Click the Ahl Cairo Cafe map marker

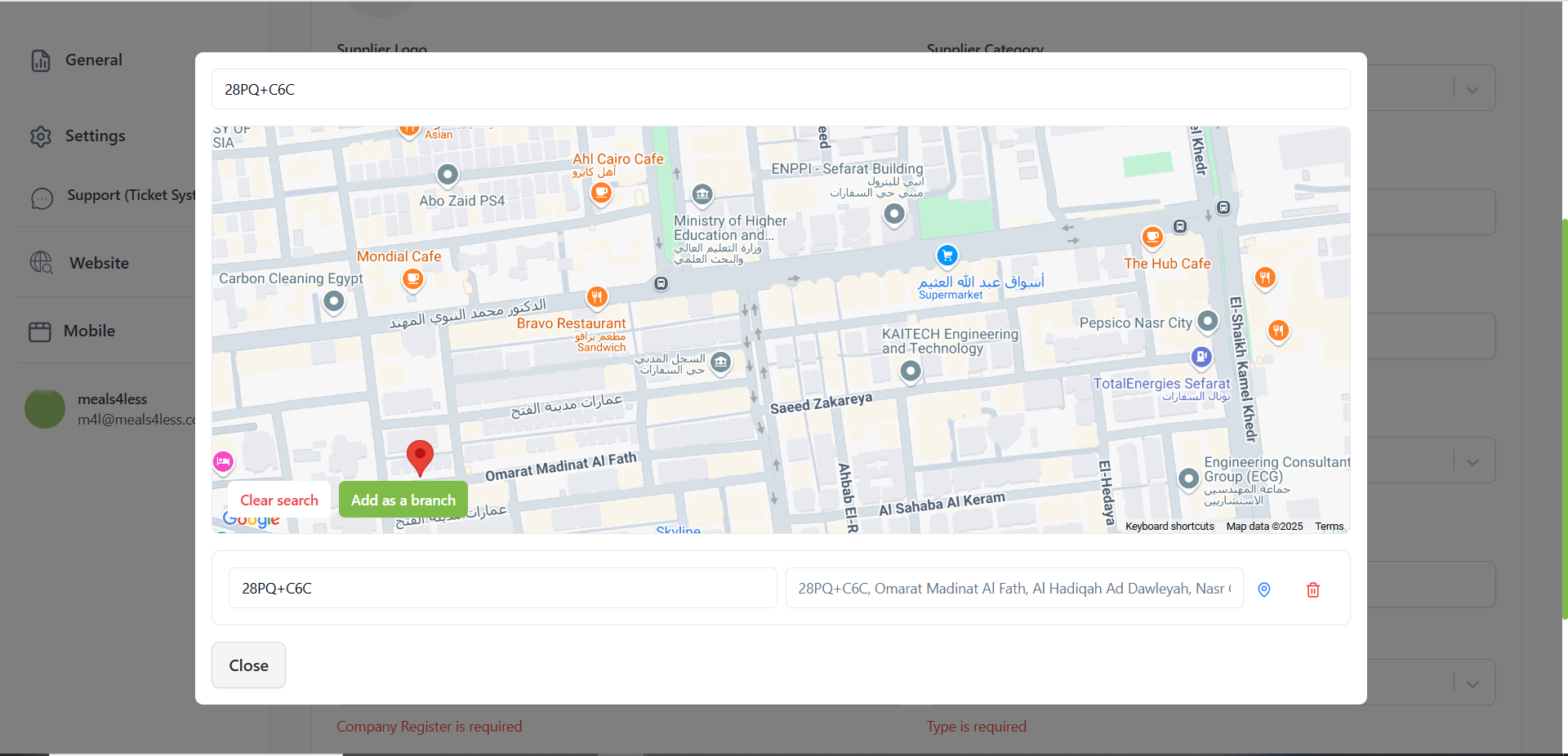tap(602, 193)
